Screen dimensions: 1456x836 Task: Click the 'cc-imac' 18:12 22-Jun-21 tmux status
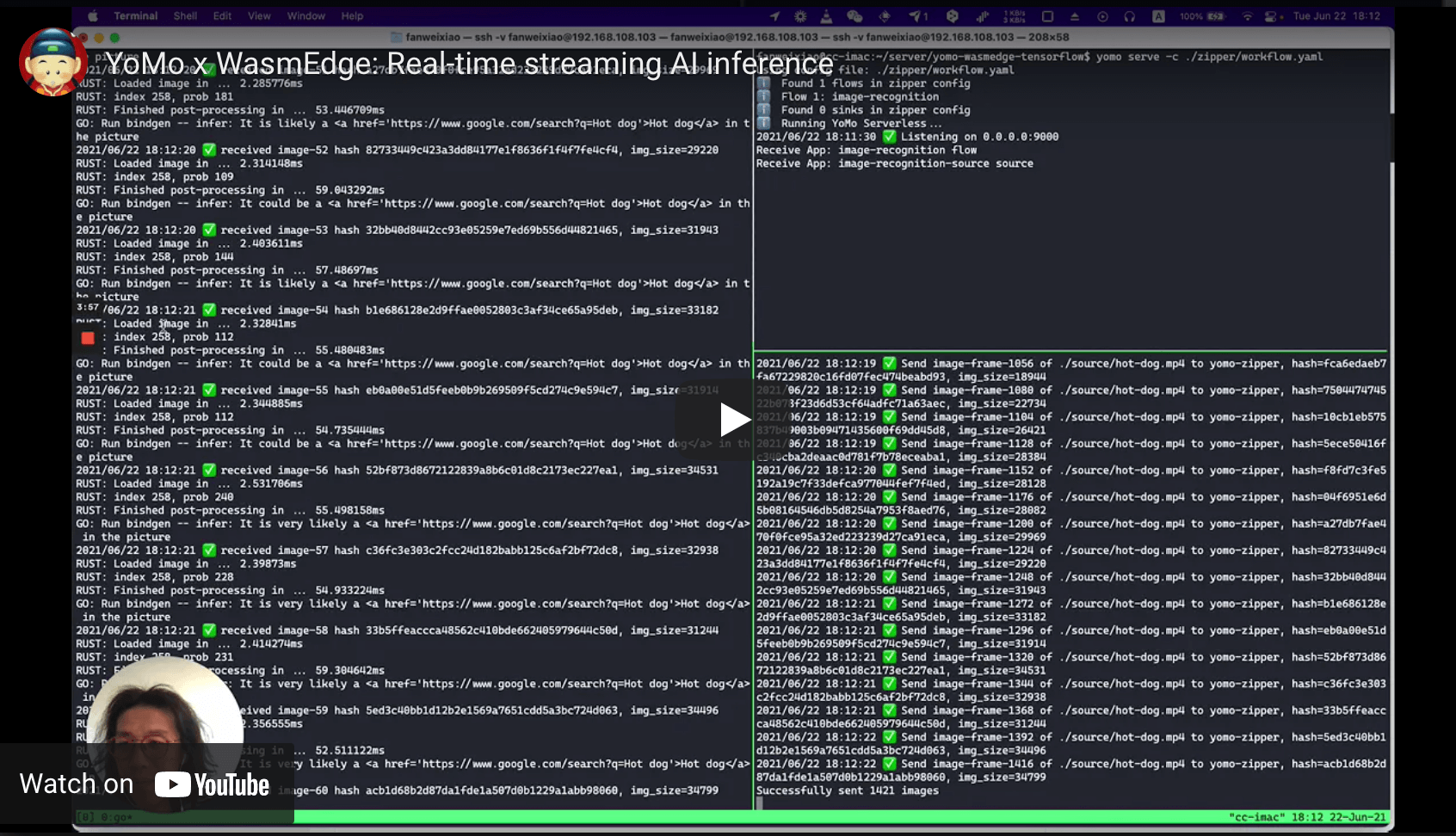[x=1307, y=817]
